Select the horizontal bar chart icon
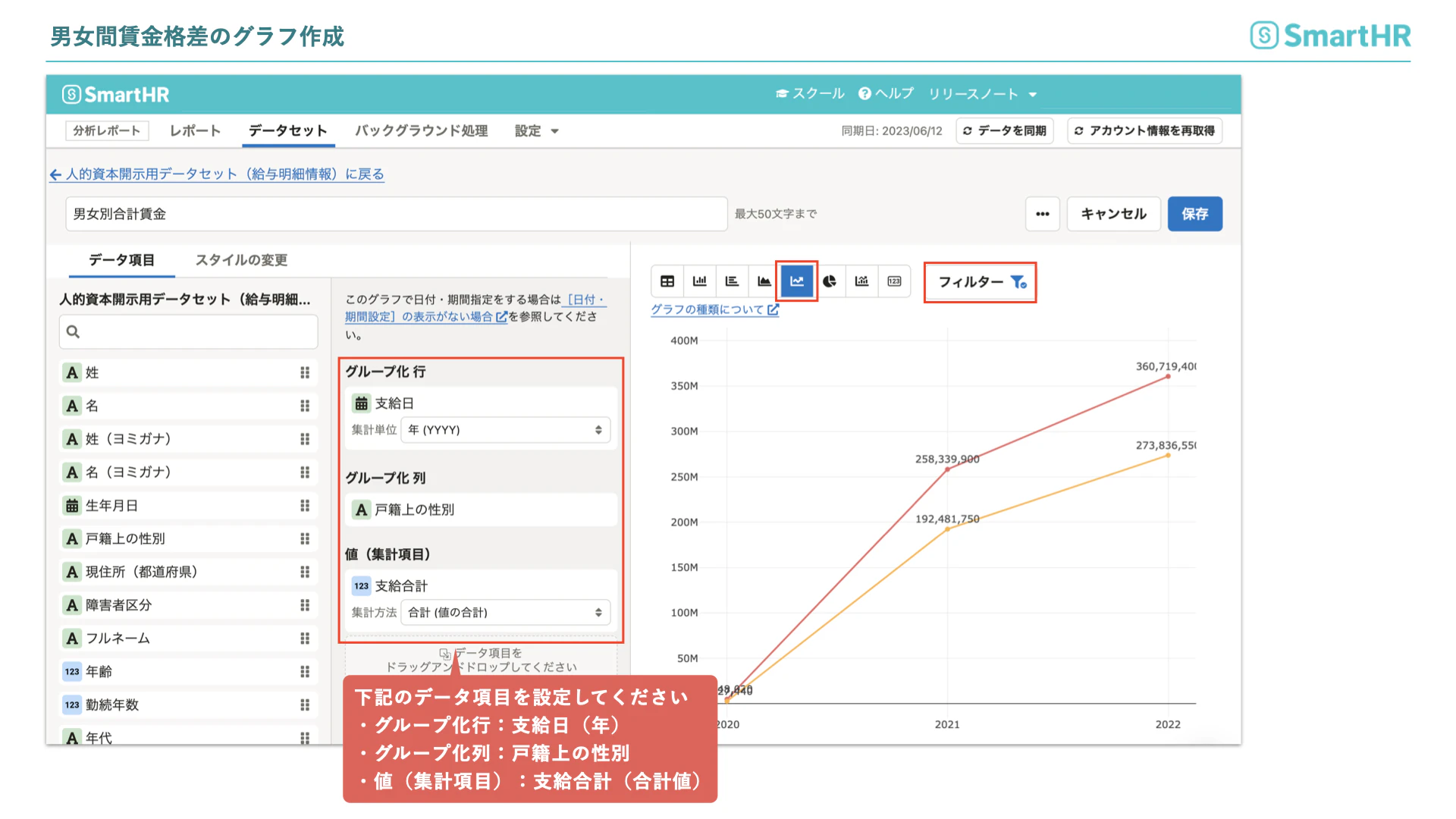 (732, 281)
